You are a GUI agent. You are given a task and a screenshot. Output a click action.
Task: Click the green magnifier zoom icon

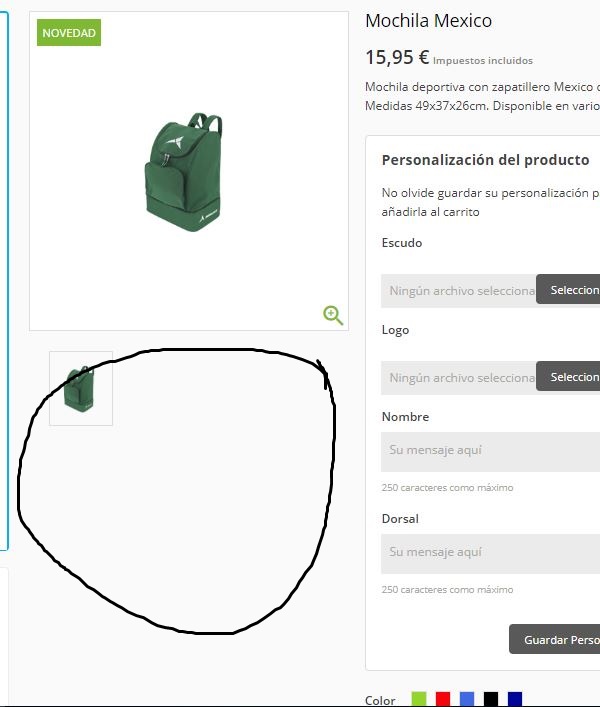[x=333, y=315]
